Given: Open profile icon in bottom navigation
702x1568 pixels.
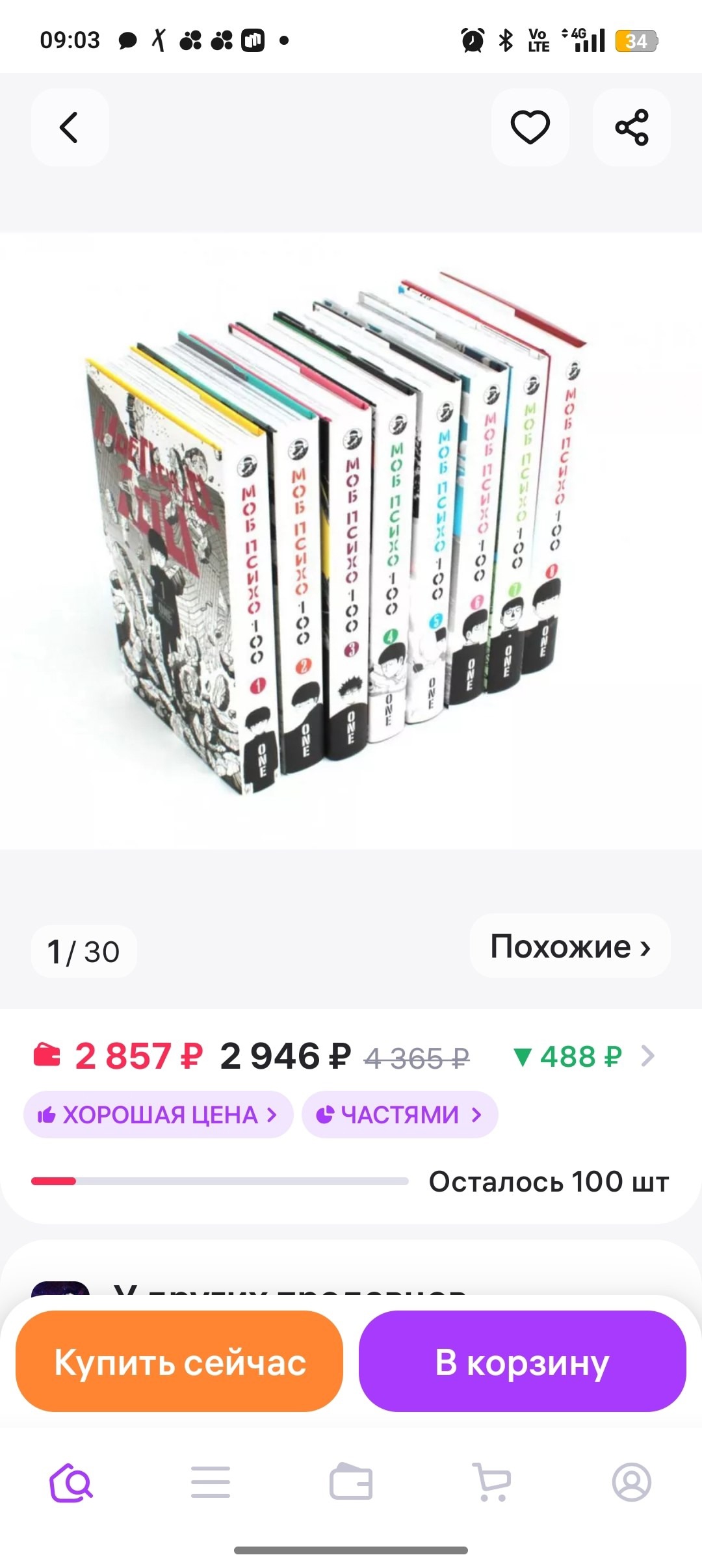Looking at the screenshot, I should (631, 1482).
